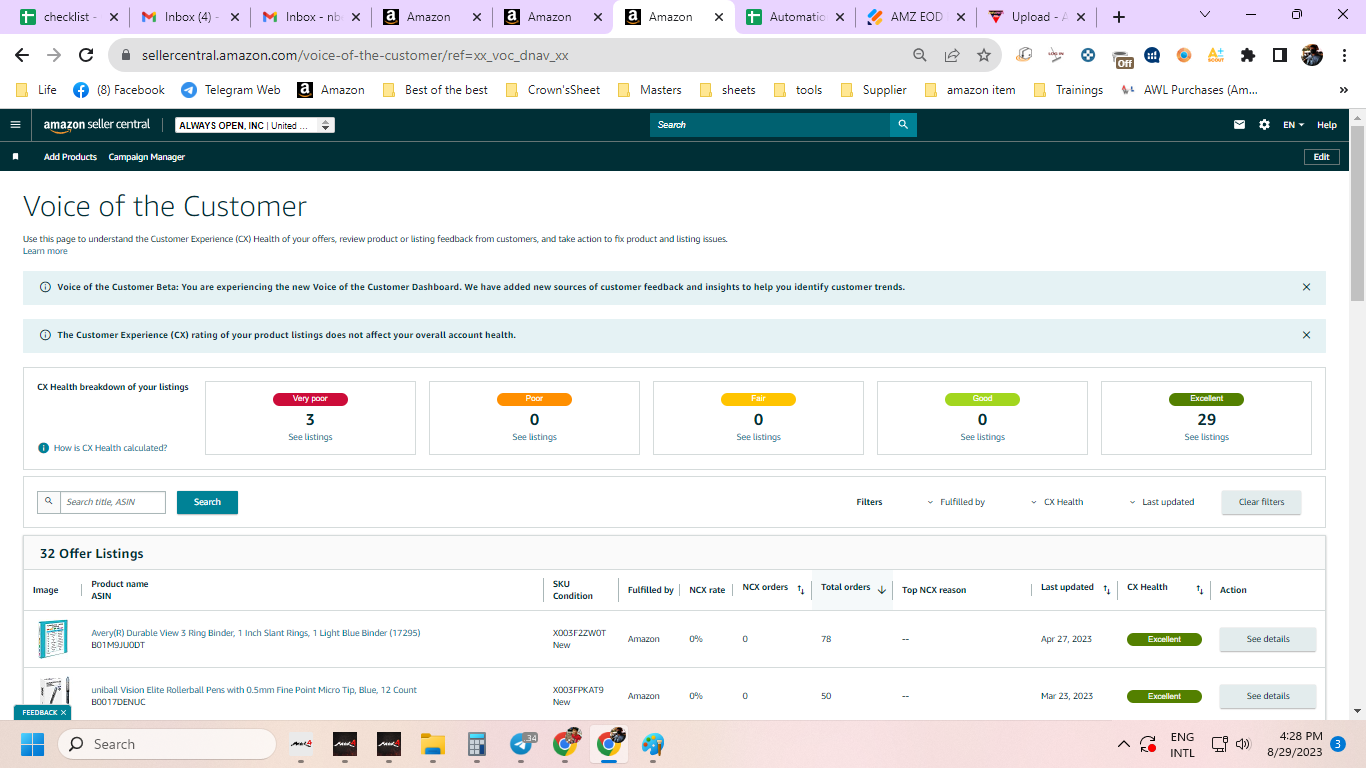Click the info icon beside How is CX Health calculated

43,448
